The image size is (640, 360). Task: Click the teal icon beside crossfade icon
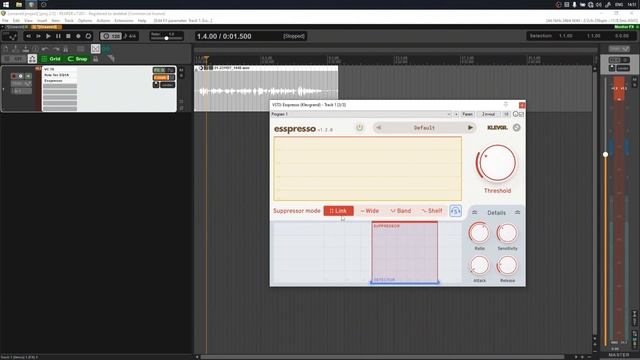[106, 49]
